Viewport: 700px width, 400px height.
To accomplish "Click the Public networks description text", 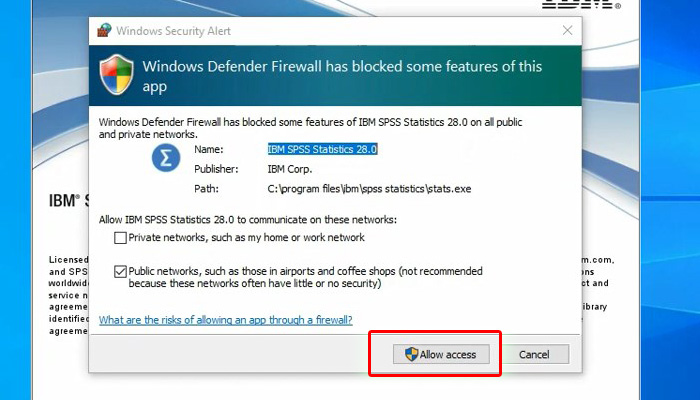I will pyautogui.click(x=305, y=277).
